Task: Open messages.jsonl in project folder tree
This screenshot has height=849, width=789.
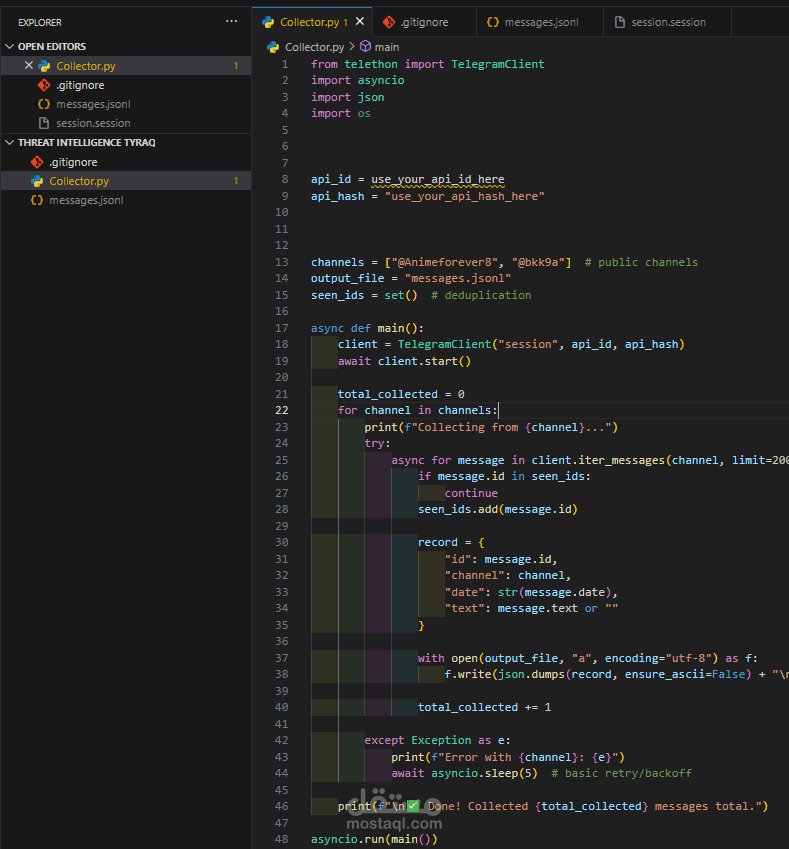Action: coord(126,200)
